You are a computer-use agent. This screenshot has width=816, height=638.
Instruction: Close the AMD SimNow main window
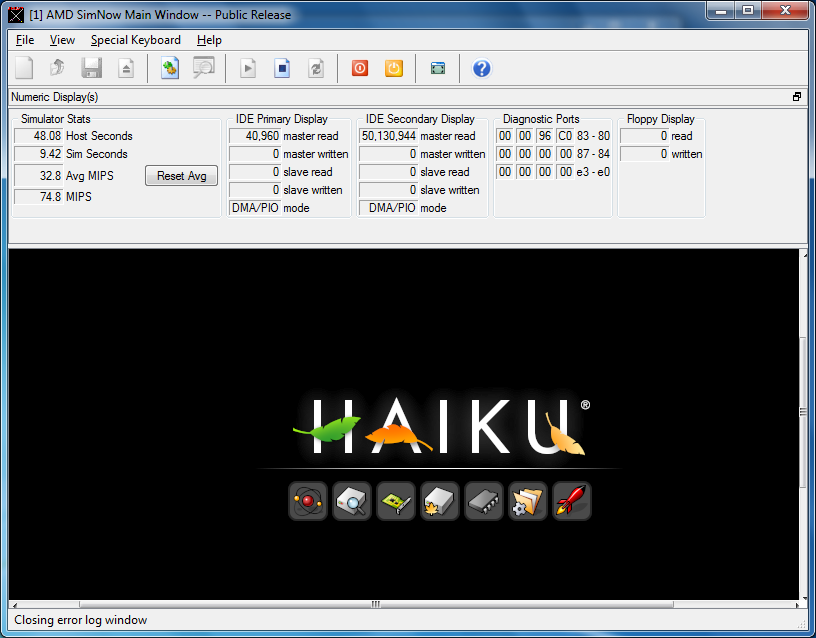pos(786,10)
